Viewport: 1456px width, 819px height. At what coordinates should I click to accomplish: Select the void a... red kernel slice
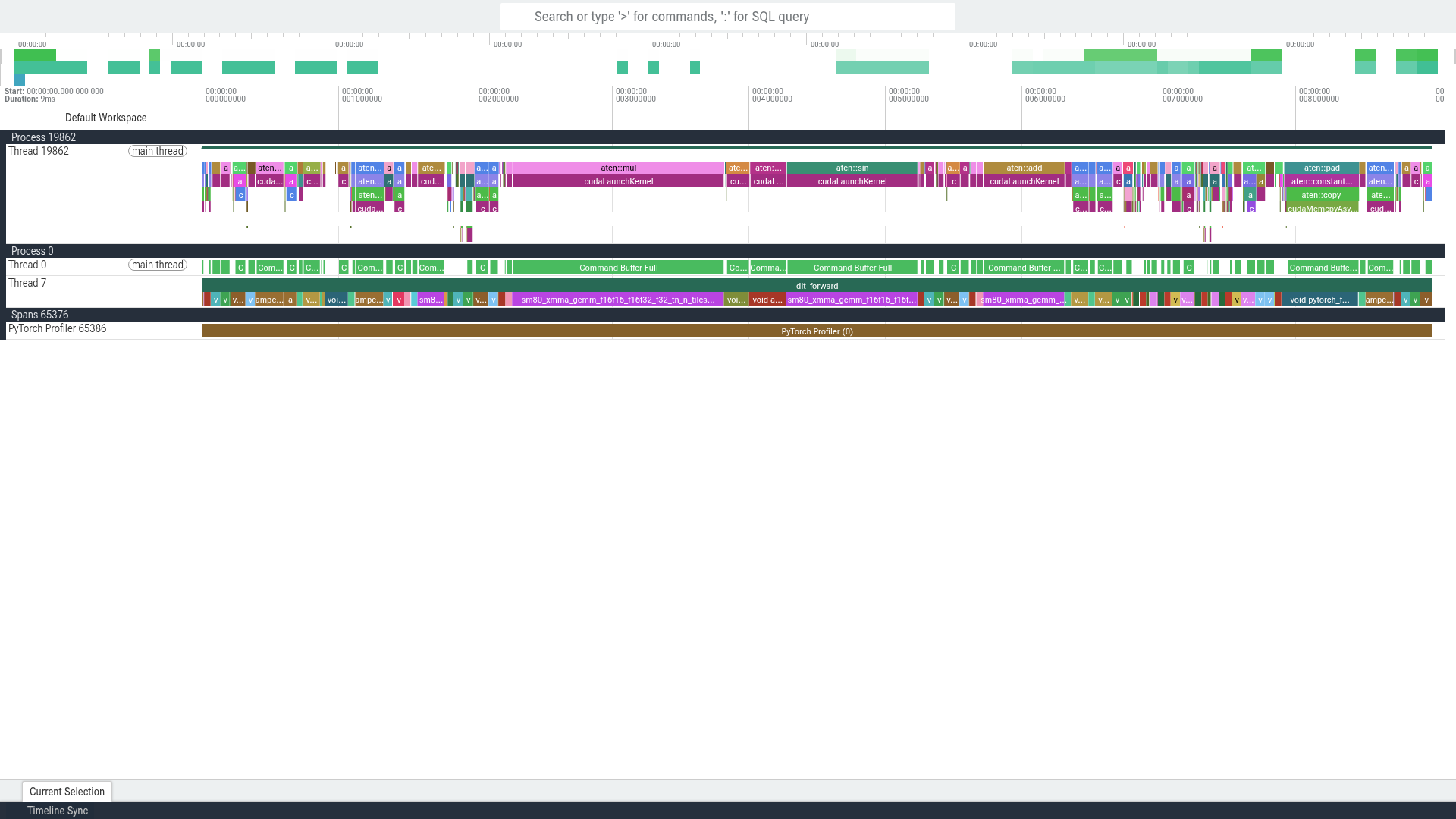pyautogui.click(x=767, y=300)
